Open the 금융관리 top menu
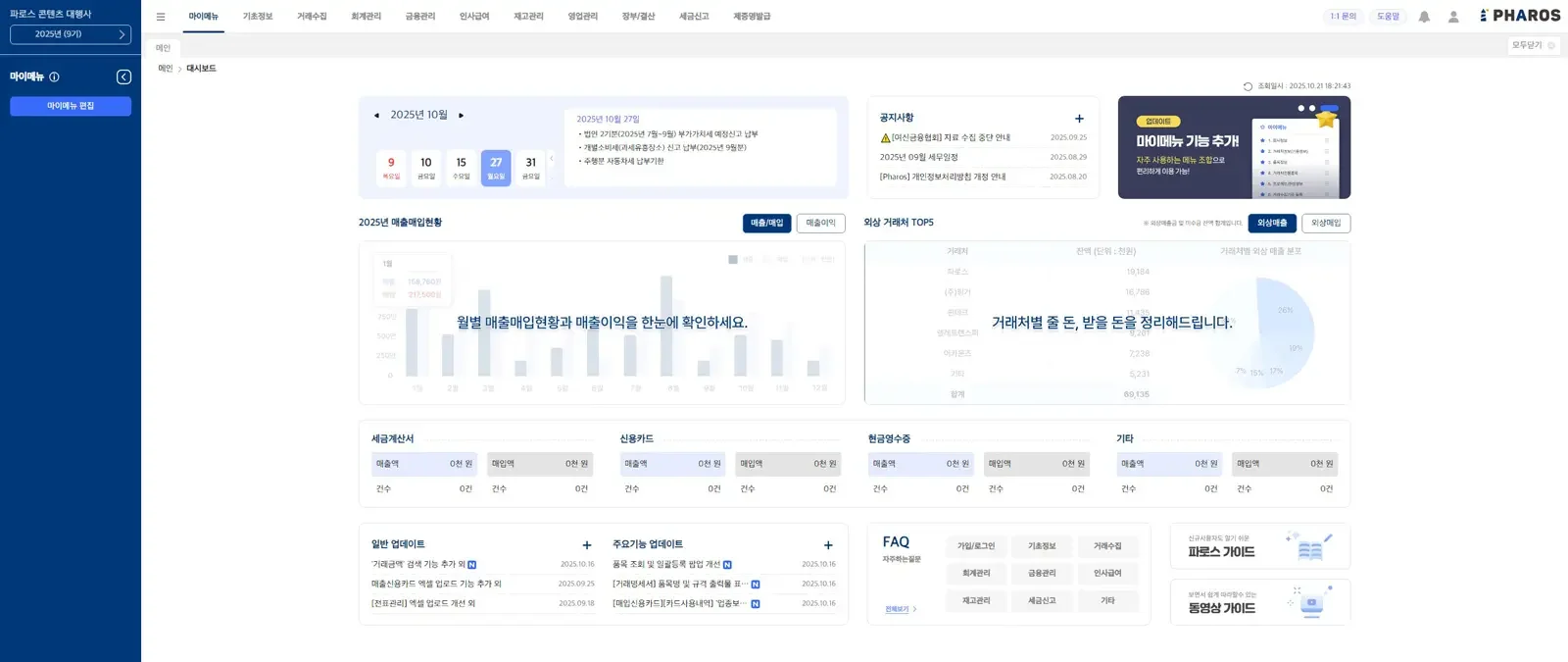Screen dimensions: 1568x662 coord(419,17)
